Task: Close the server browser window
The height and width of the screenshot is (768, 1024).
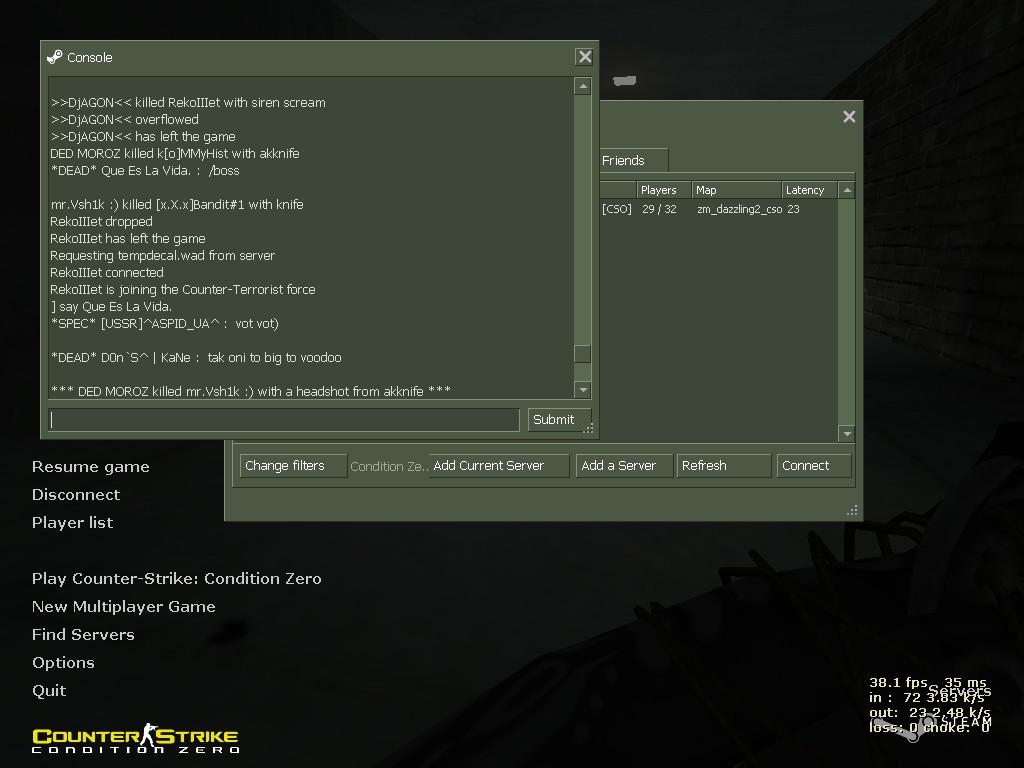Action: 849,117
